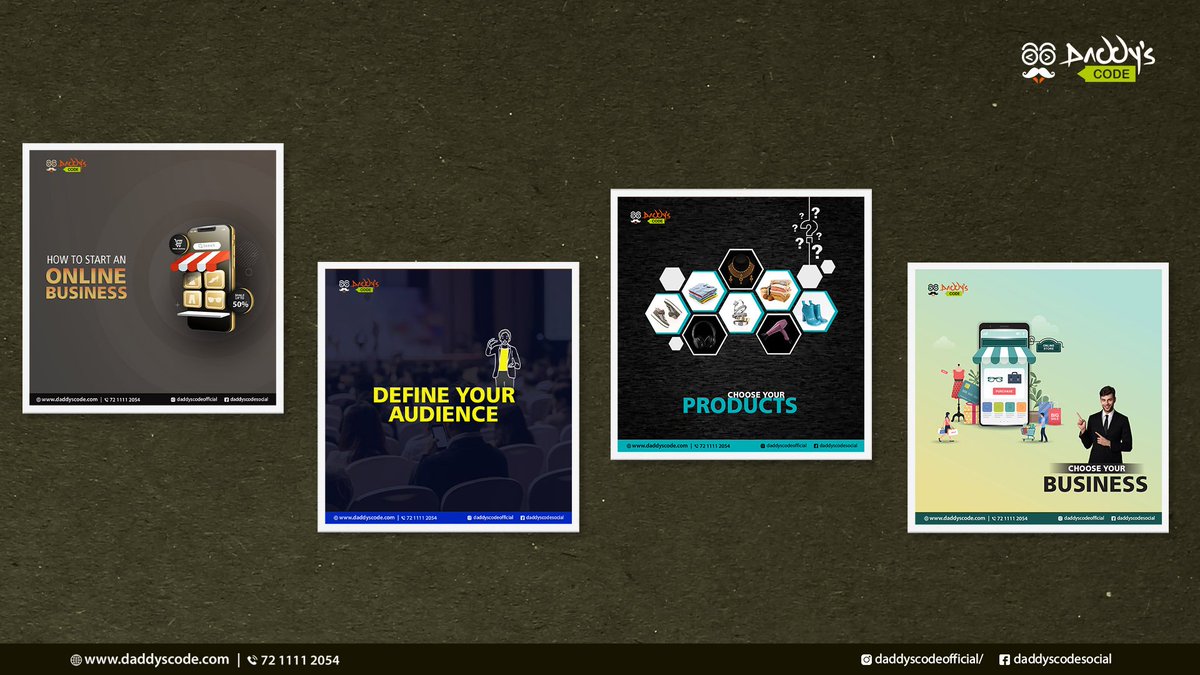Open the 'Choose Your Products' card
Screen dimensions: 1200x675
pos(741,324)
